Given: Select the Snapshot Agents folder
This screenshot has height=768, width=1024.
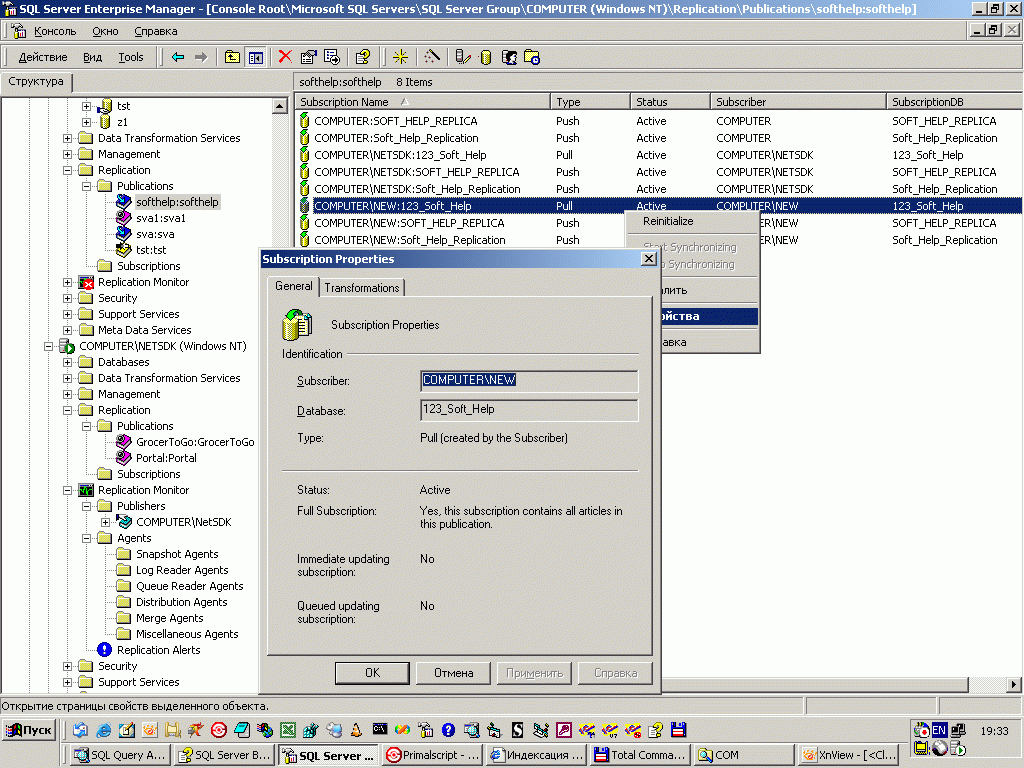Looking at the screenshot, I should pos(177,554).
